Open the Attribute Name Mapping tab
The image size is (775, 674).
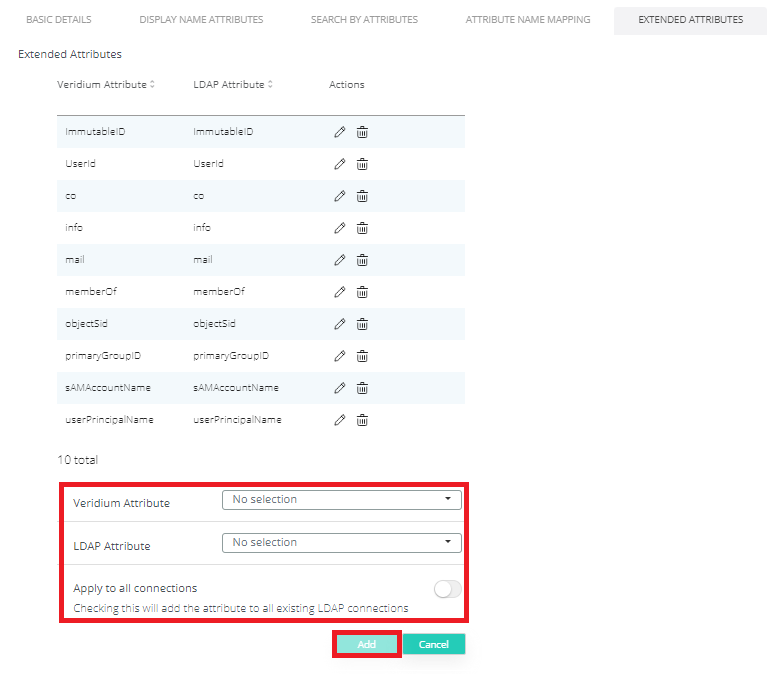(527, 20)
